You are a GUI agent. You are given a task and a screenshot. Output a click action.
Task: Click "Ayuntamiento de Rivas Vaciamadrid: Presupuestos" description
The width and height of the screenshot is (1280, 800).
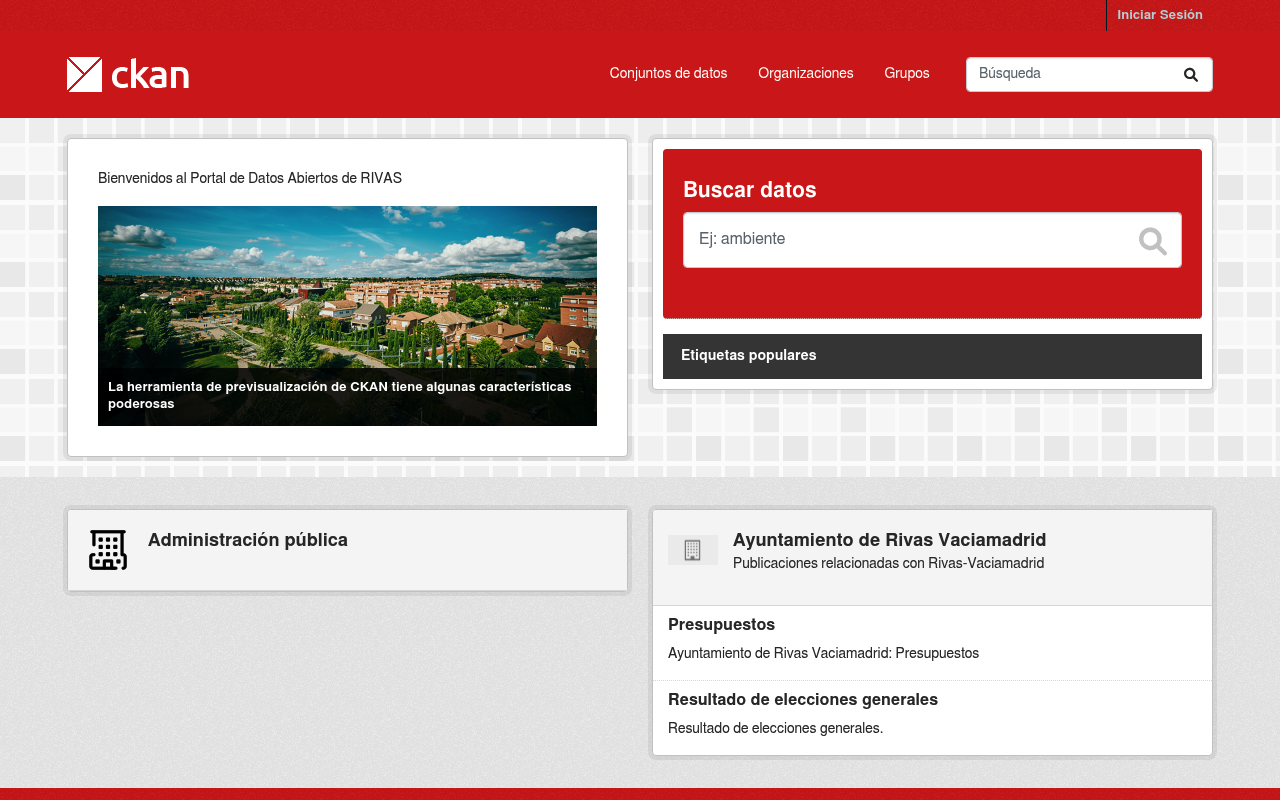tap(823, 654)
